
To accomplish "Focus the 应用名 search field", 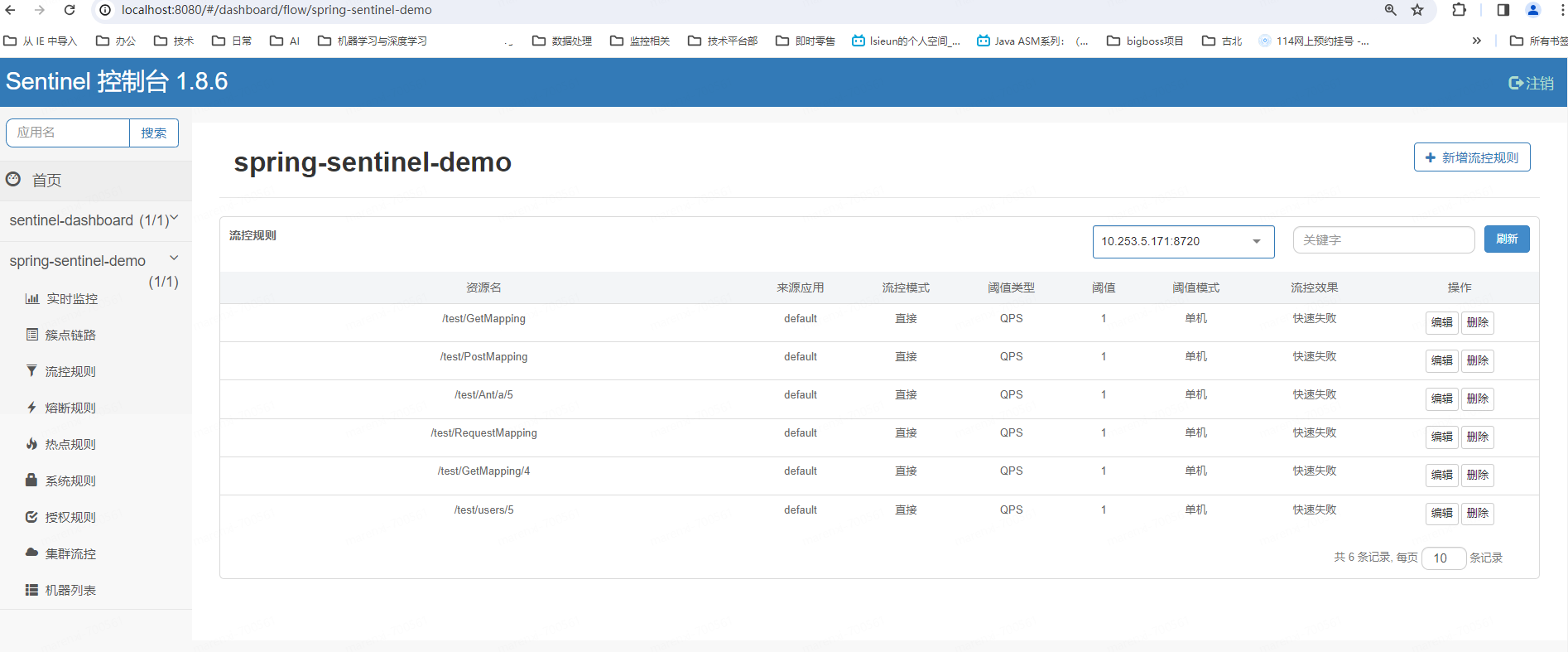I will [68, 133].
